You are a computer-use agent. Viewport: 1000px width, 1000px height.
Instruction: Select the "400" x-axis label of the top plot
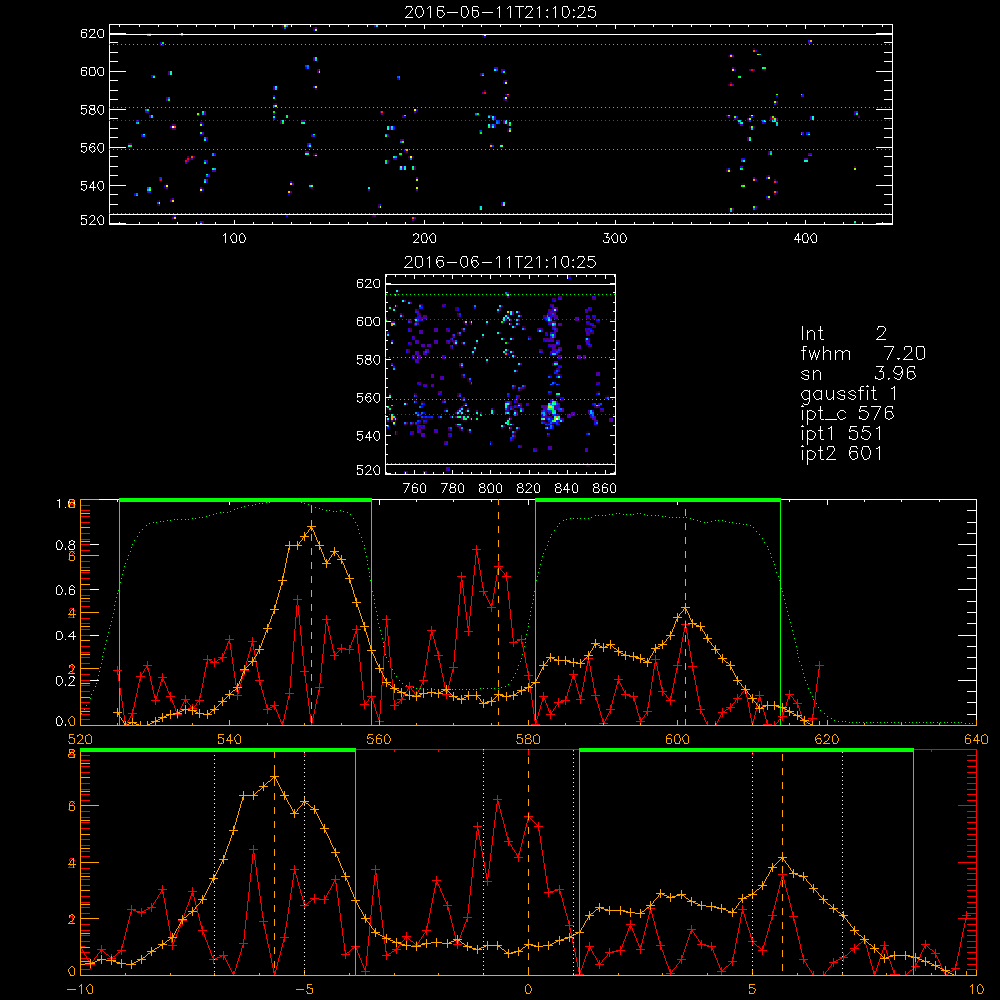click(x=805, y=239)
